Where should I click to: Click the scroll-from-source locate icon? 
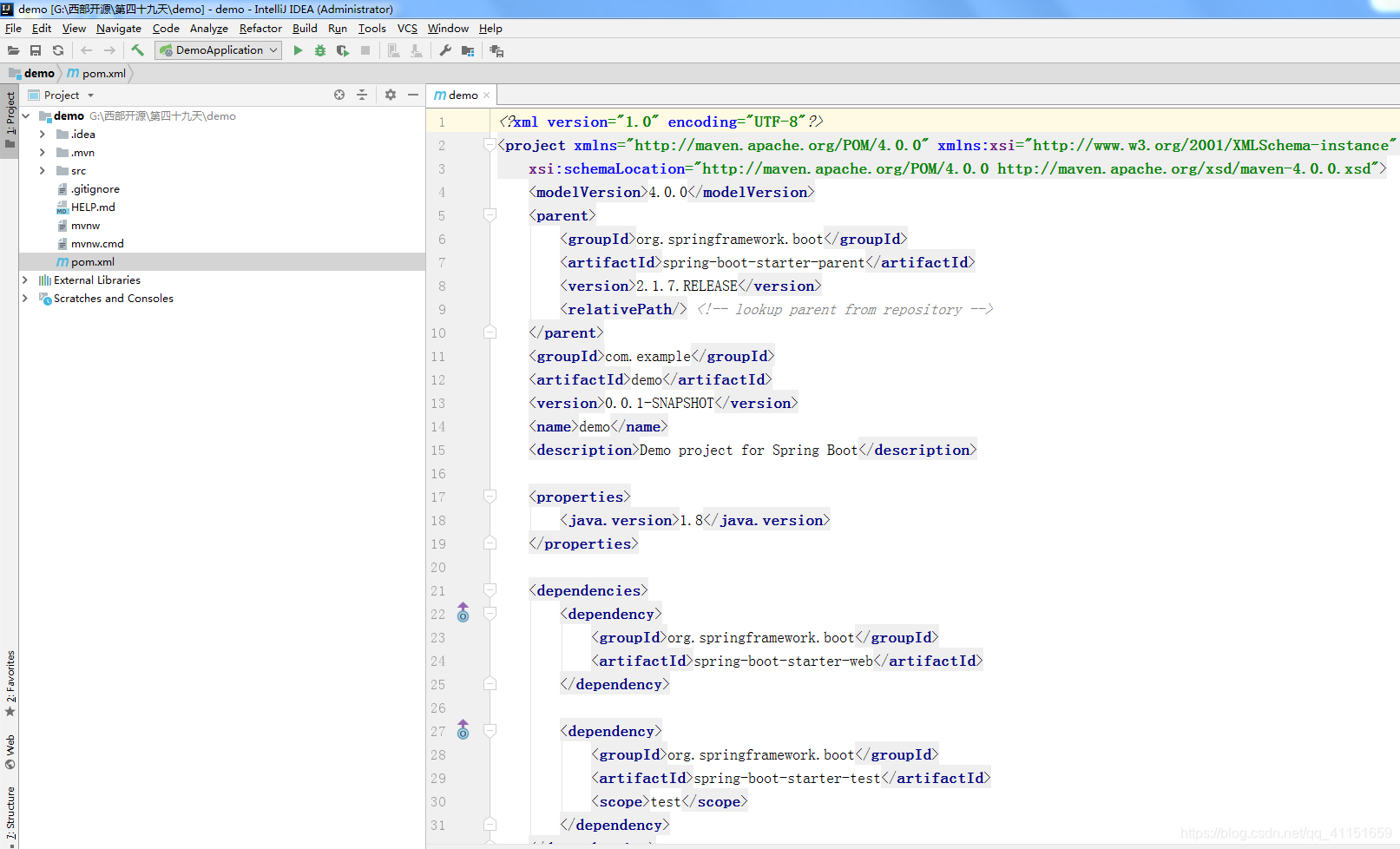tap(339, 95)
